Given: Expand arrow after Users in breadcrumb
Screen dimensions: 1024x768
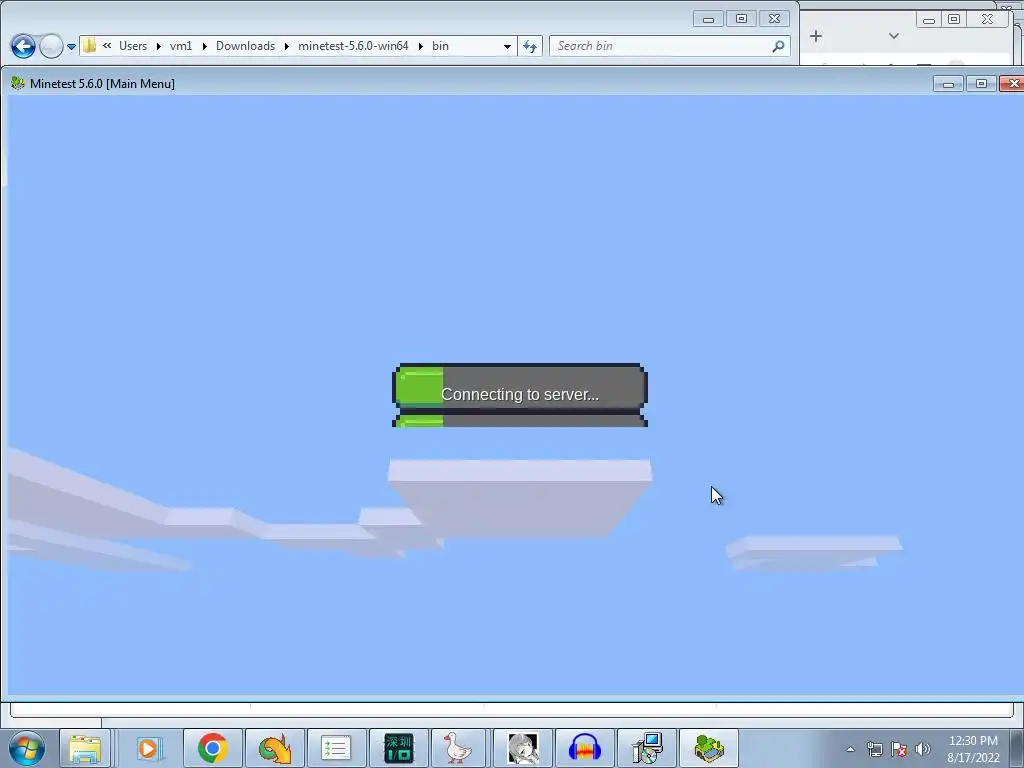Looking at the screenshot, I should pos(159,46).
